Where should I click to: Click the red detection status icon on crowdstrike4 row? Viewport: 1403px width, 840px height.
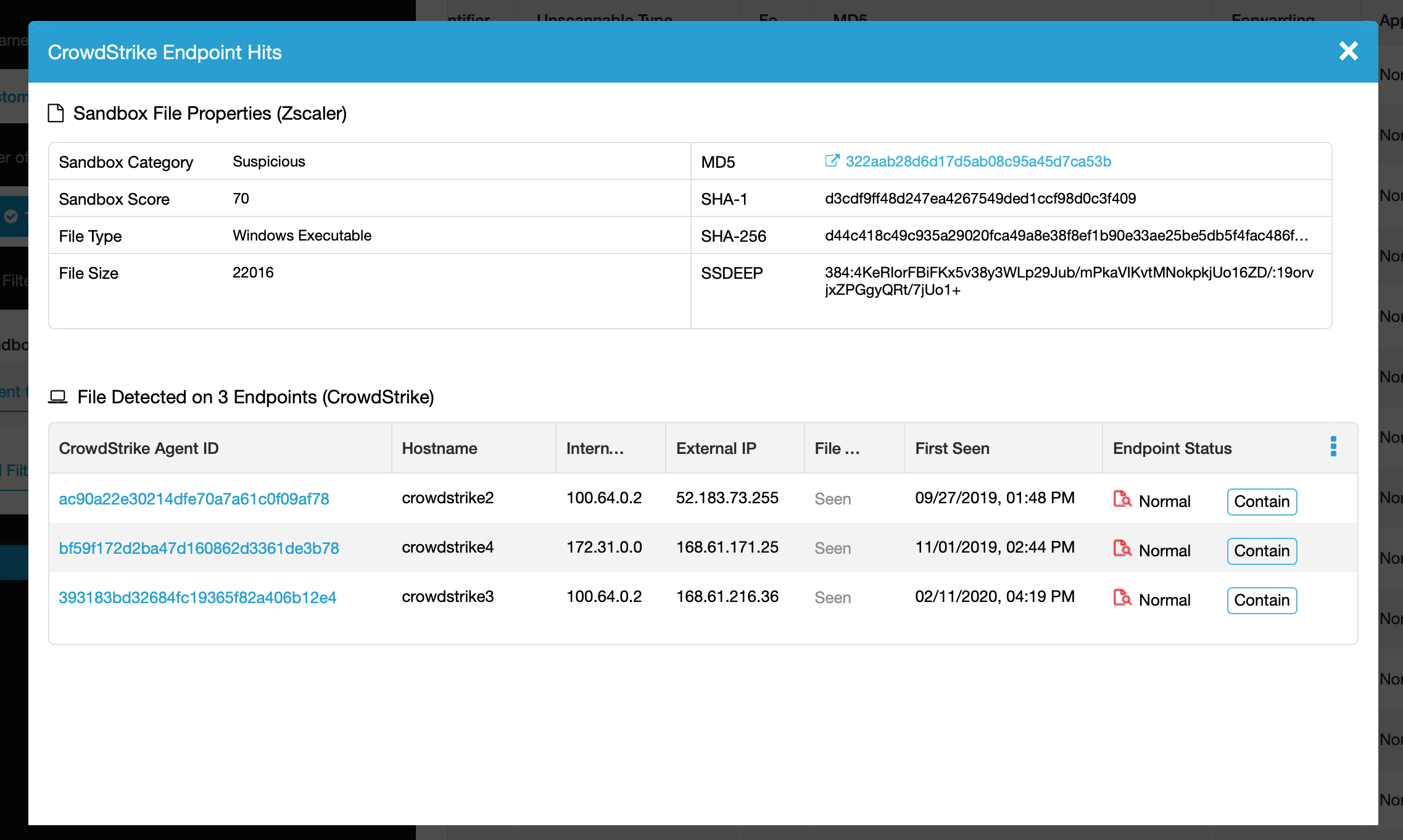pyautogui.click(x=1122, y=549)
